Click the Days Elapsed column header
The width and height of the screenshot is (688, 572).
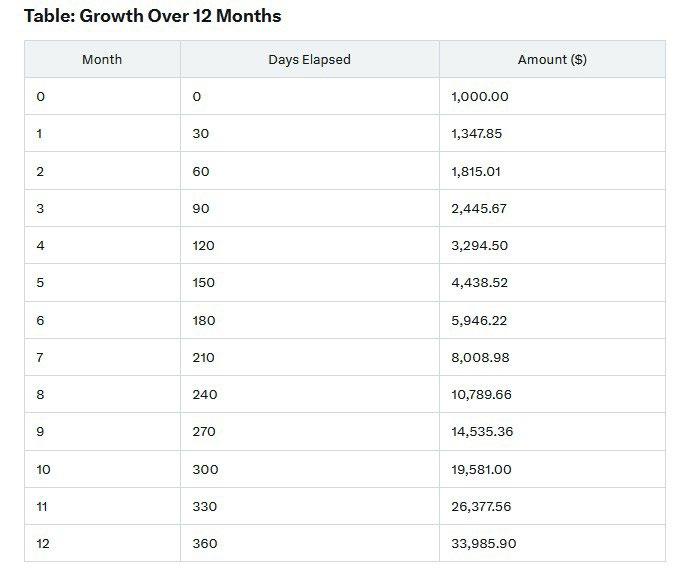[309, 60]
